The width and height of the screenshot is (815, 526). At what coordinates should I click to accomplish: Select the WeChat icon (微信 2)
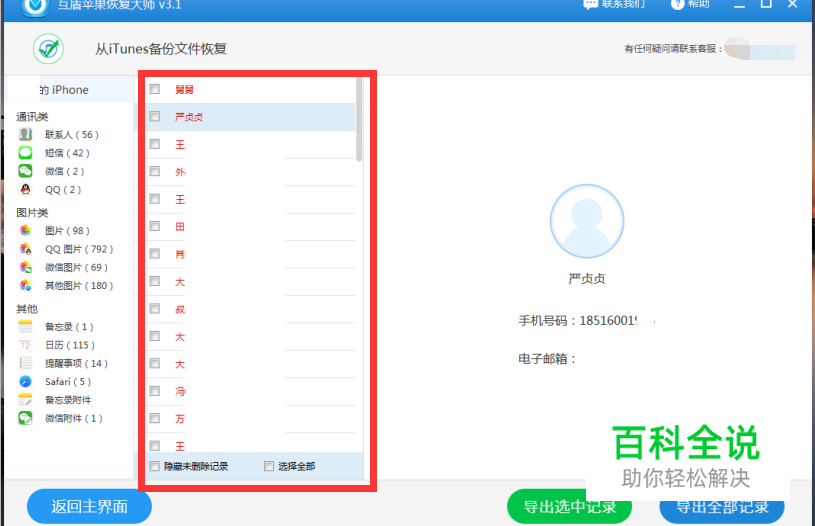(x=25, y=171)
